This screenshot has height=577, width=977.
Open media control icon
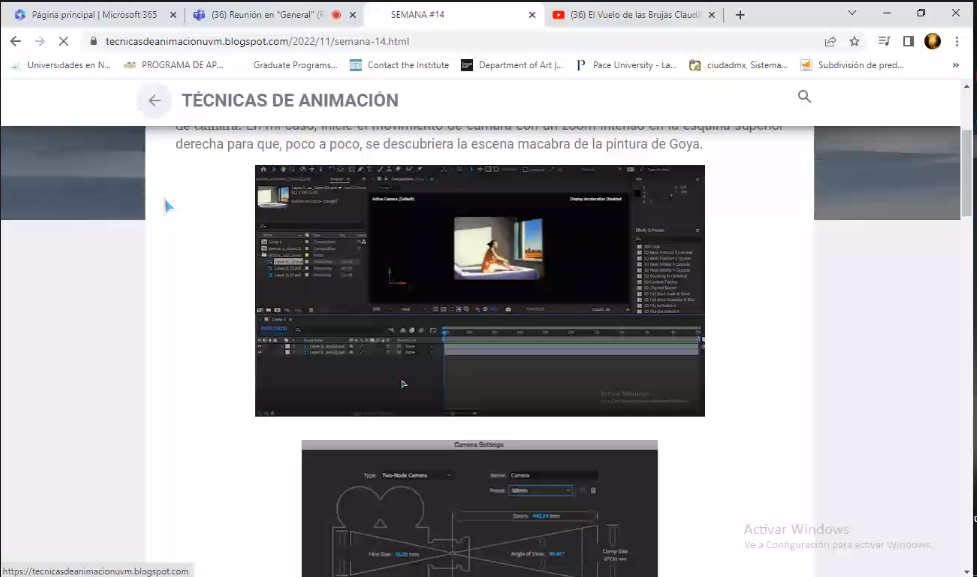point(884,41)
